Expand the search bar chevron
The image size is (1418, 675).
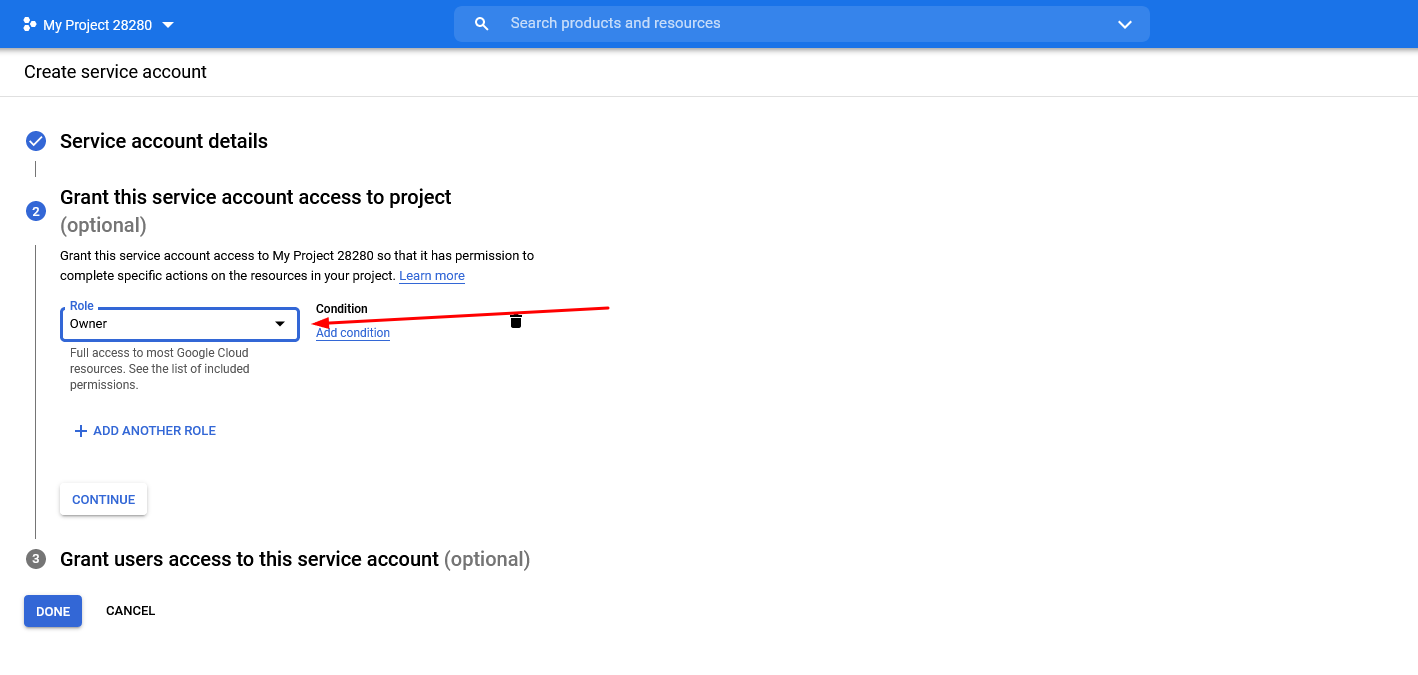[1124, 24]
